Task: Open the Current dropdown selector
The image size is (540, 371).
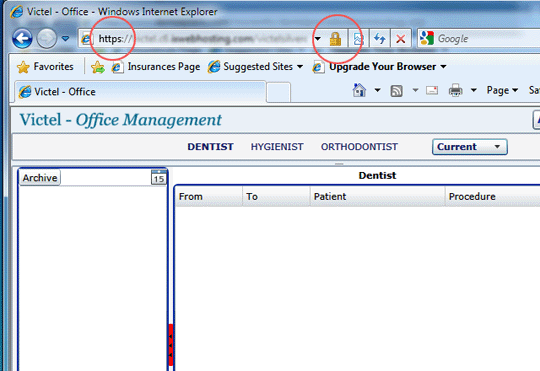Action: 469,147
